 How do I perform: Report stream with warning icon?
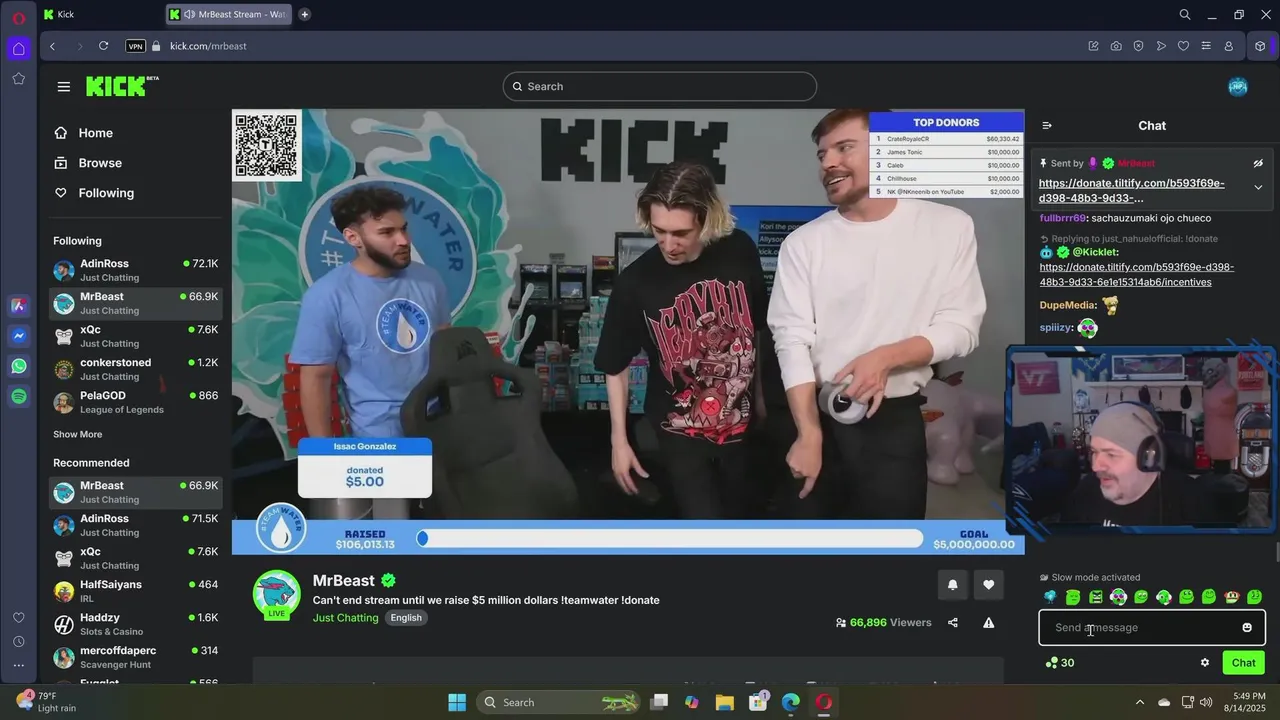(989, 623)
